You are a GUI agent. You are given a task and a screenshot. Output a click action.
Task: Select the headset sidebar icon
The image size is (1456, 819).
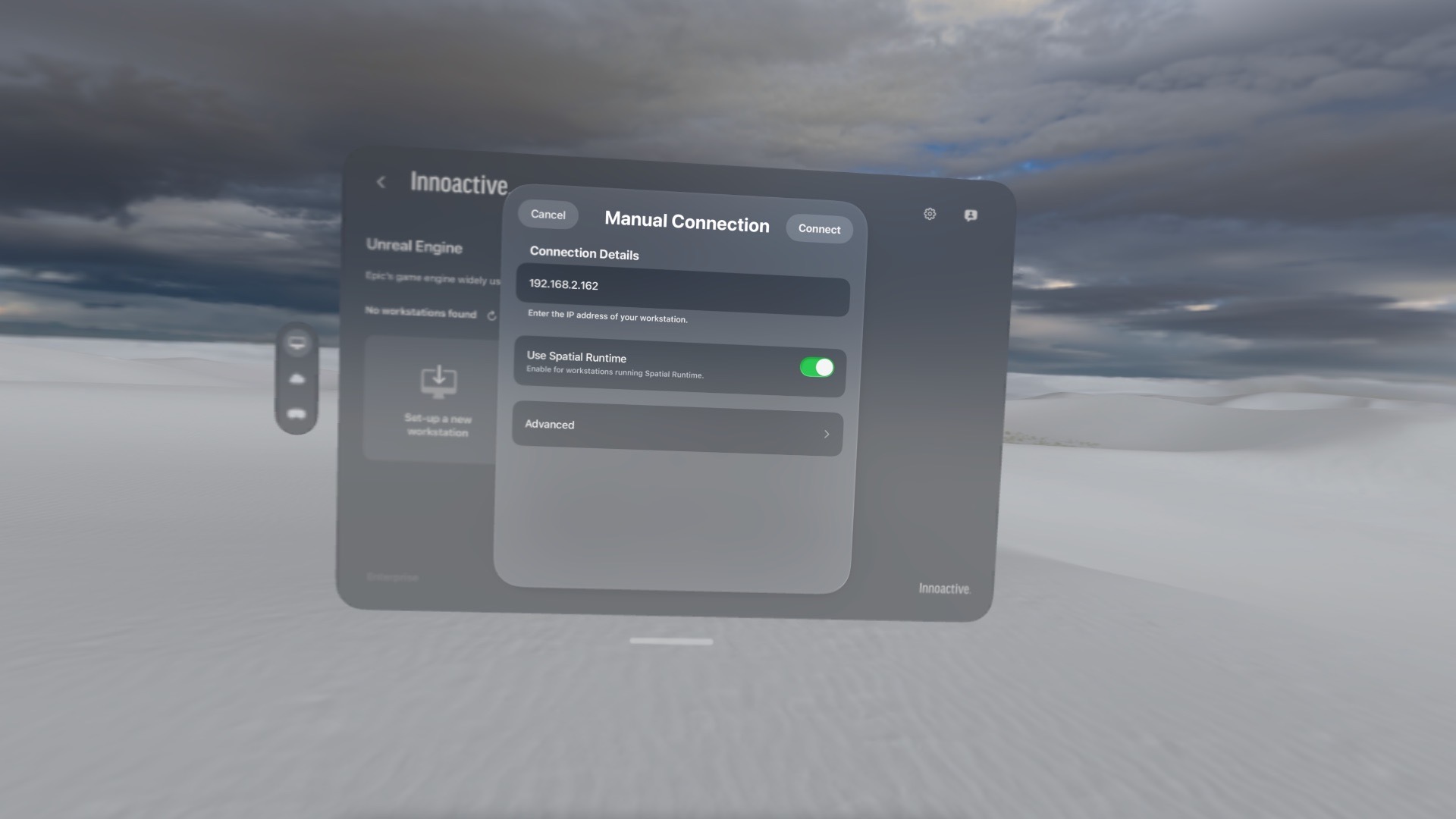pyautogui.click(x=297, y=414)
